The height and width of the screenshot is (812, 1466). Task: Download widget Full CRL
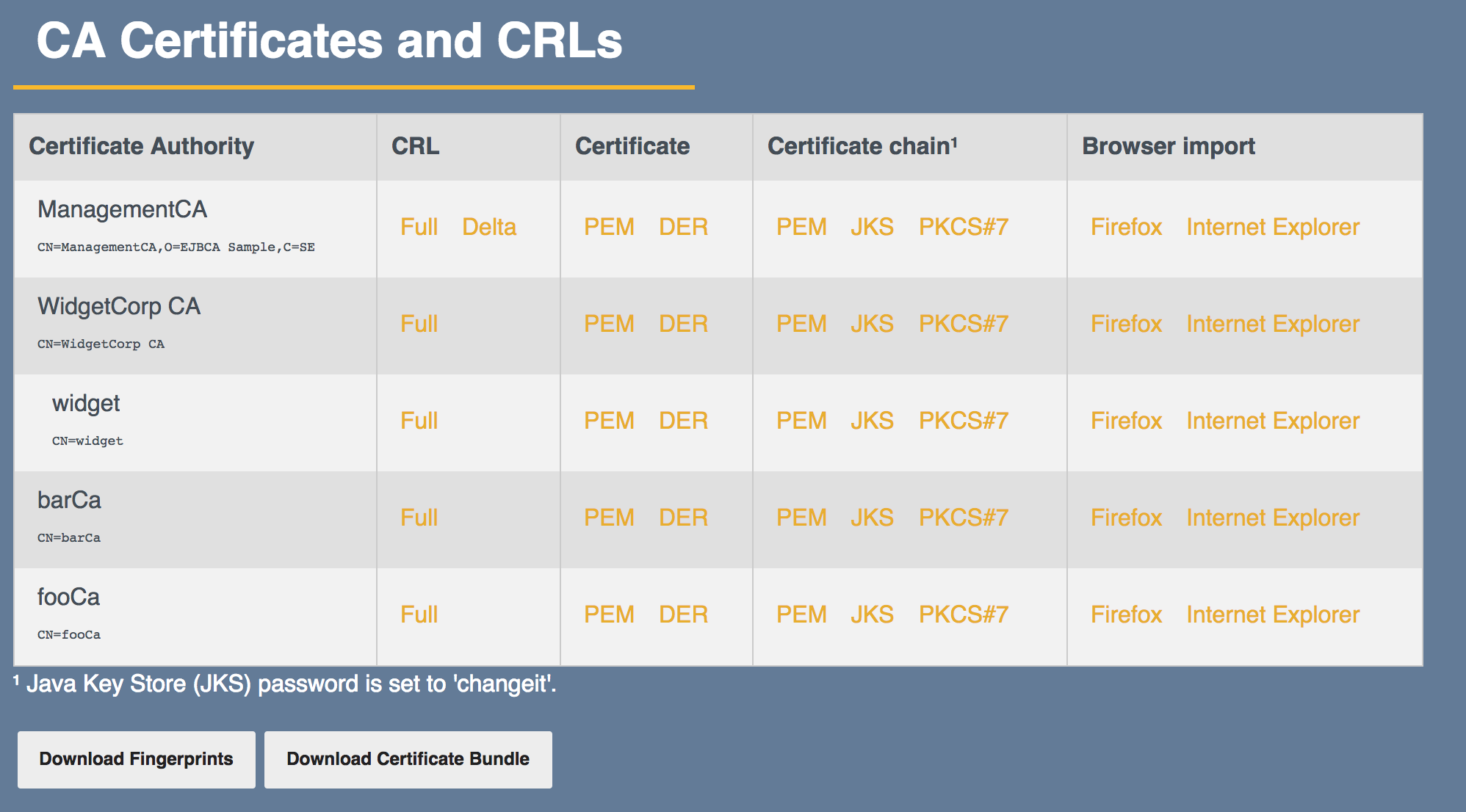coord(419,421)
